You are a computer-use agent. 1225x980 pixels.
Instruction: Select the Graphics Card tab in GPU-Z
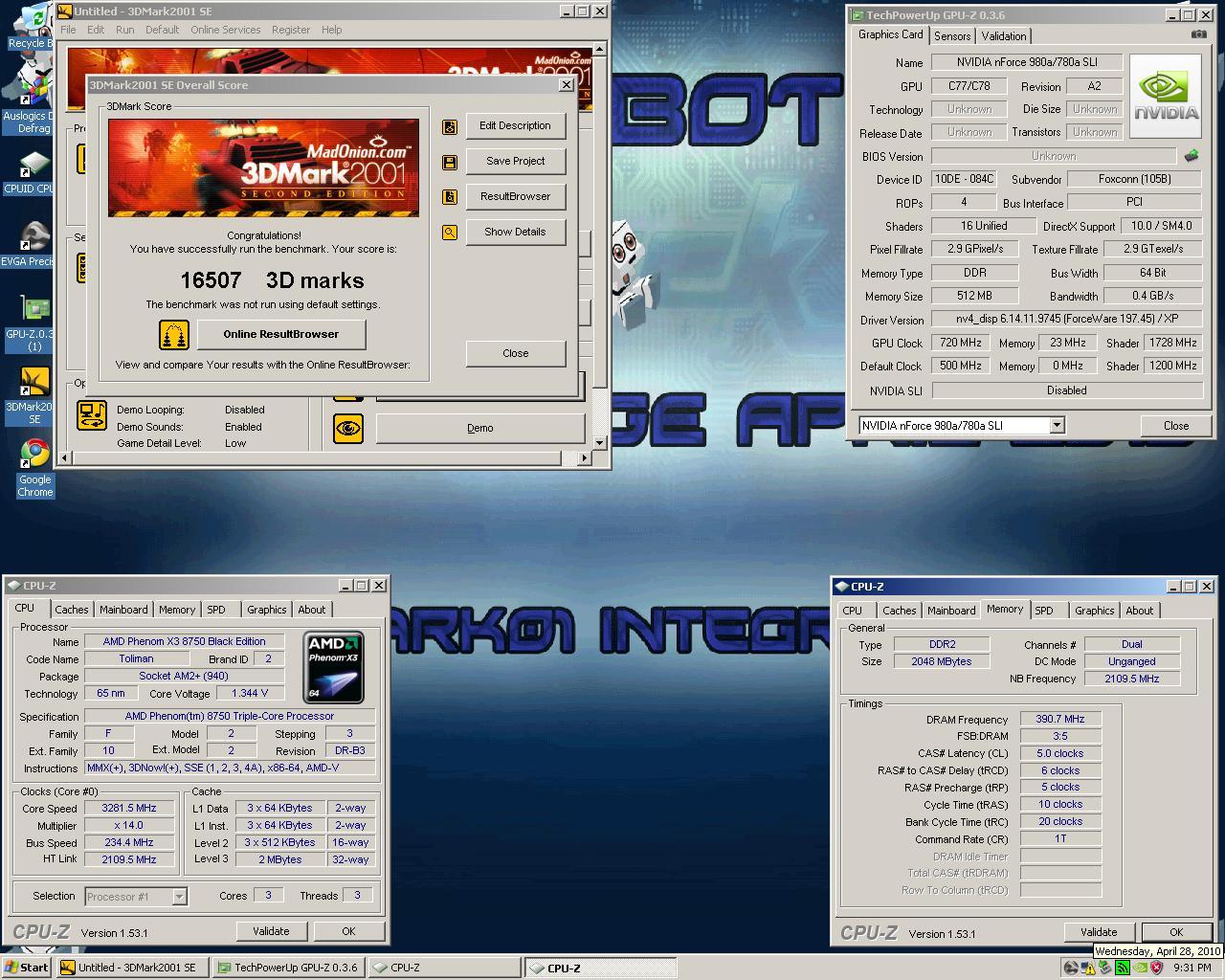tap(891, 34)
